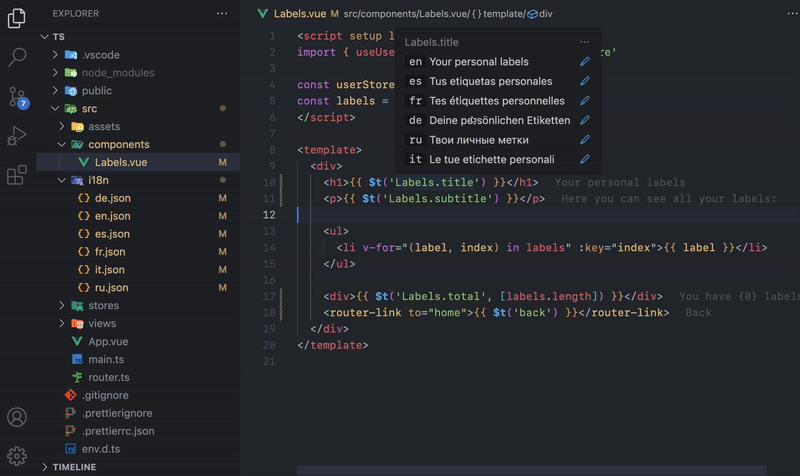Viewport: 800px width, 476px height.
Task: Click the div breadcrumb segment
Action: click(545, 14)
